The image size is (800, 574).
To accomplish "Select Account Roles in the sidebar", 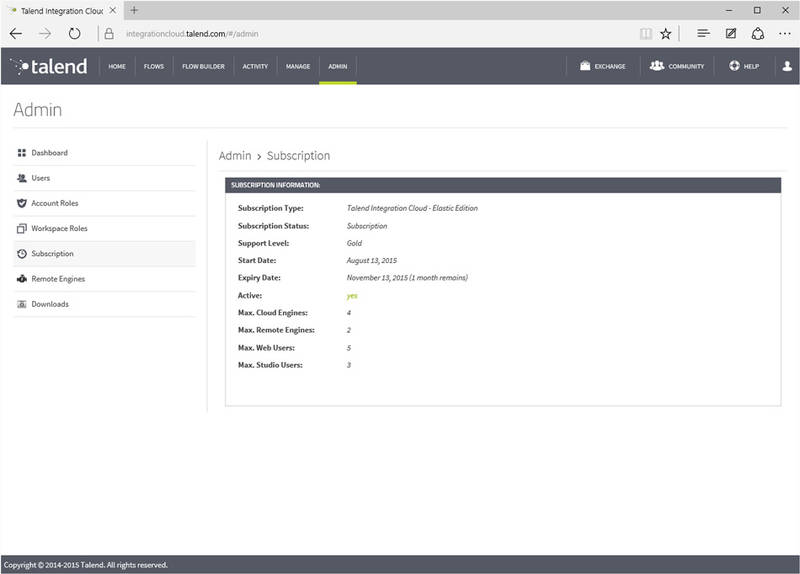I will [104, 203].
